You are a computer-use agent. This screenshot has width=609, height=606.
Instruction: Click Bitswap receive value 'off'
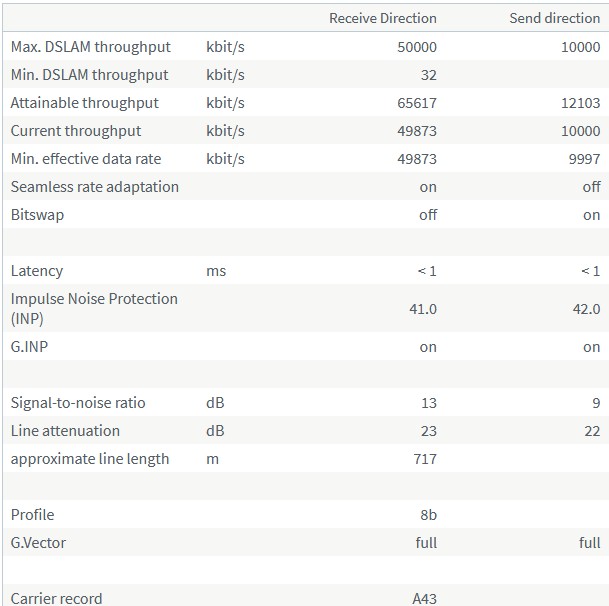pyautogui.click(x=428, y=215)
